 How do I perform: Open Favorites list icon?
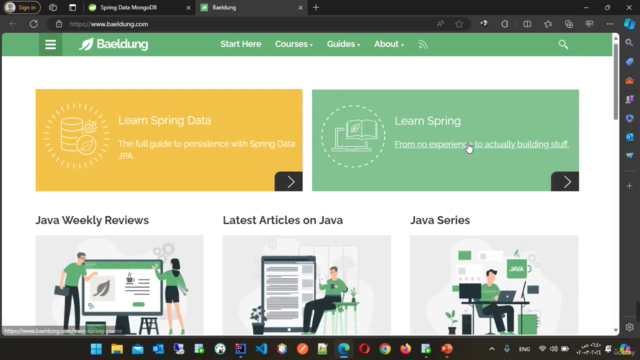click(548, 24)
